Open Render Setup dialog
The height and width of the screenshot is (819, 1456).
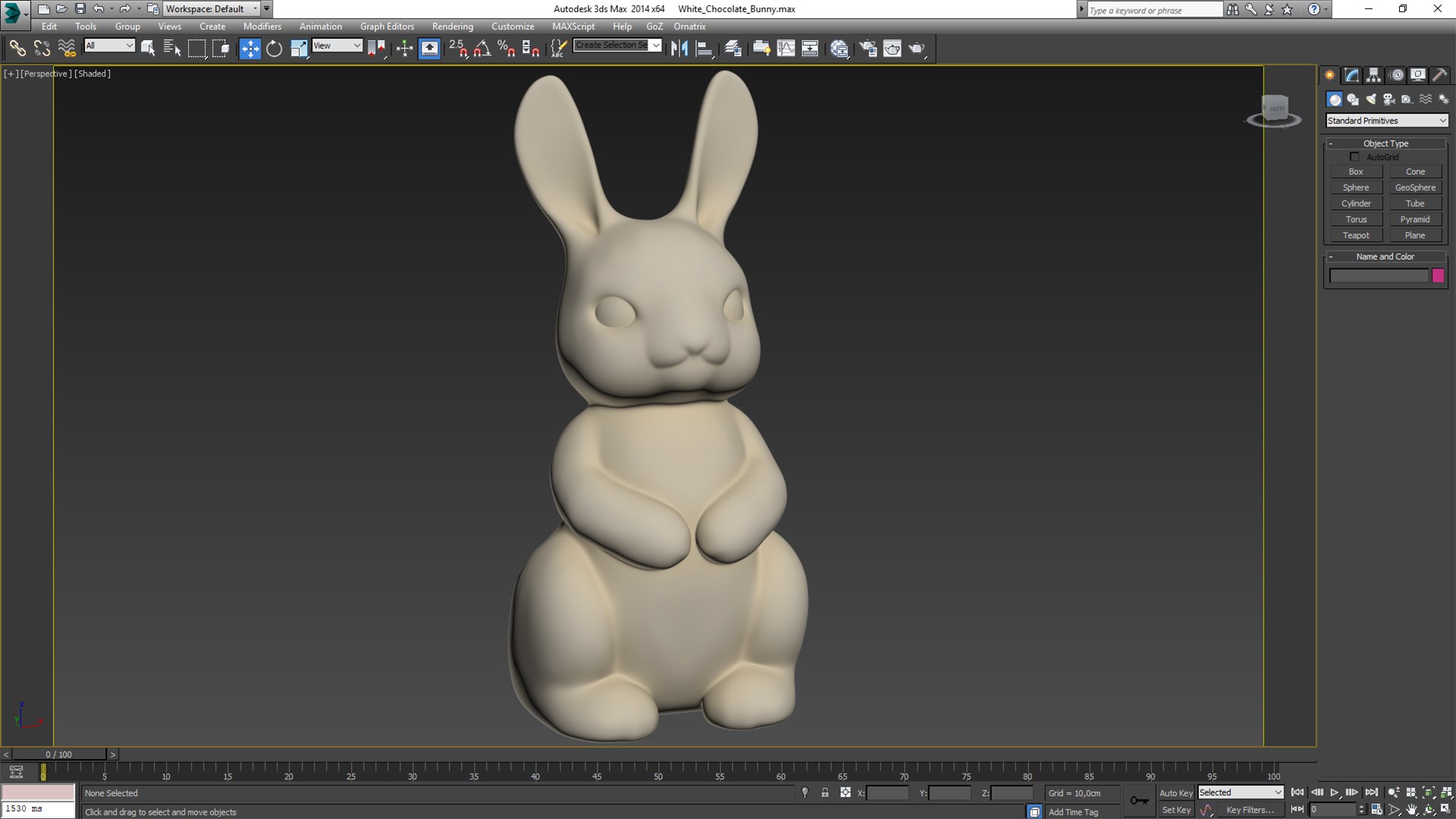pos(868,49)
